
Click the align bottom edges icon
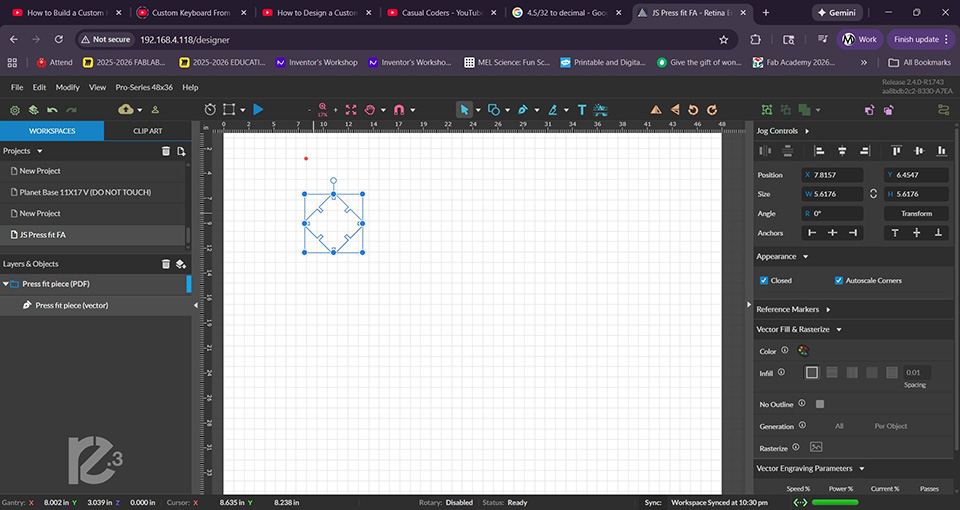[942, 151]
